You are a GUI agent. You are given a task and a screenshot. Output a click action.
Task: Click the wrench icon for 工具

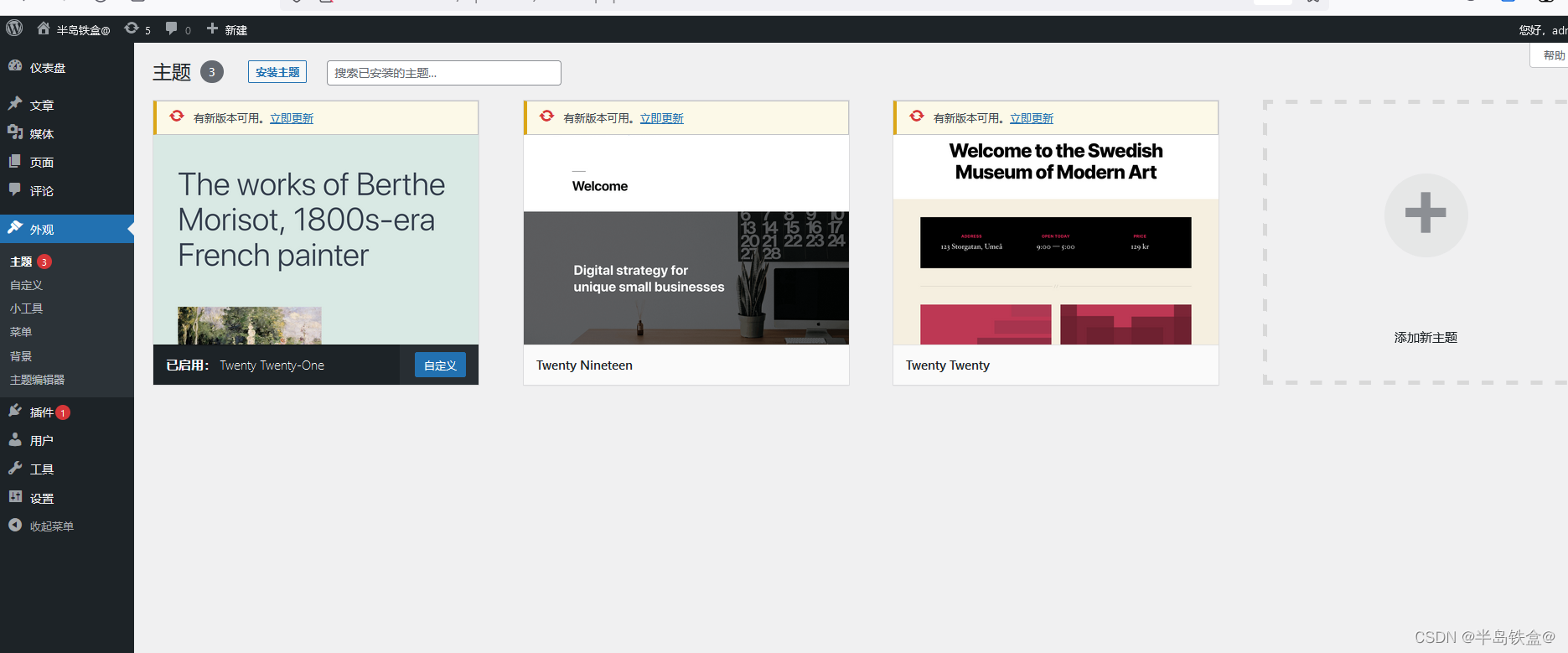15,468
